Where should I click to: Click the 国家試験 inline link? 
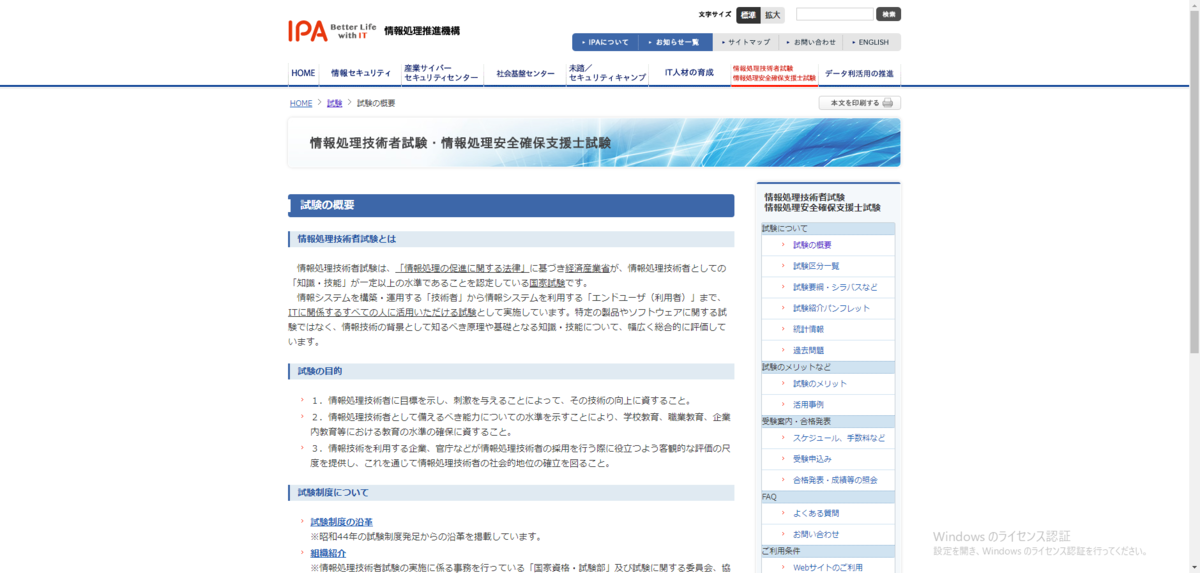pos(545,283)
